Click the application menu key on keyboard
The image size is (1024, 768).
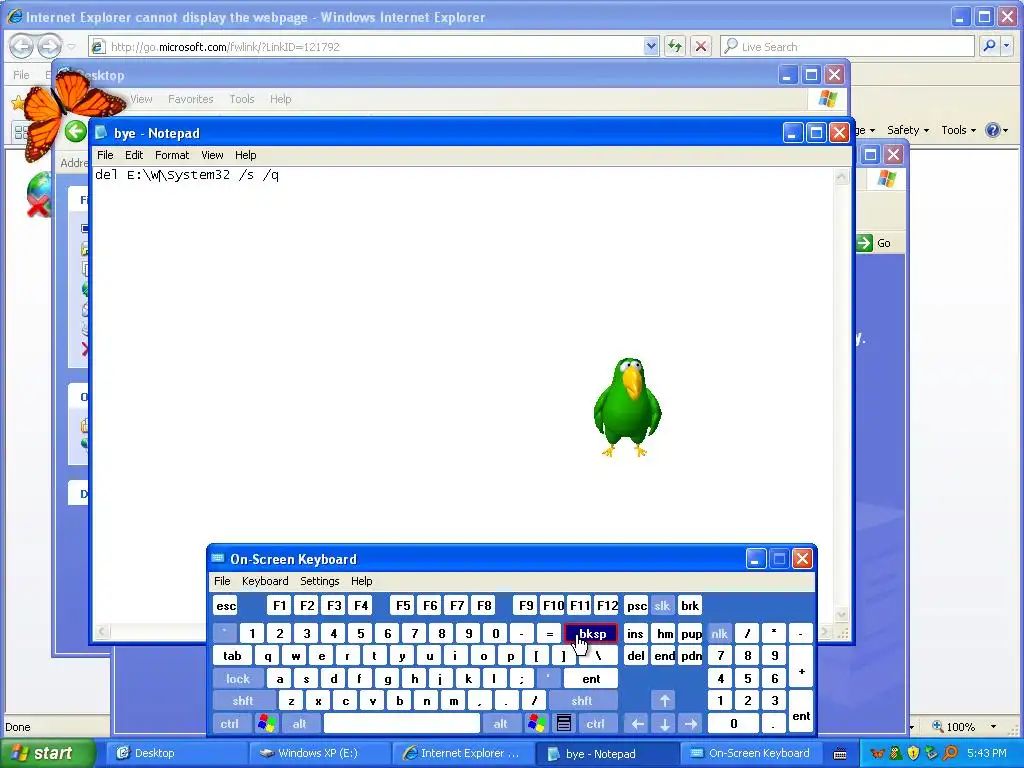564,723
